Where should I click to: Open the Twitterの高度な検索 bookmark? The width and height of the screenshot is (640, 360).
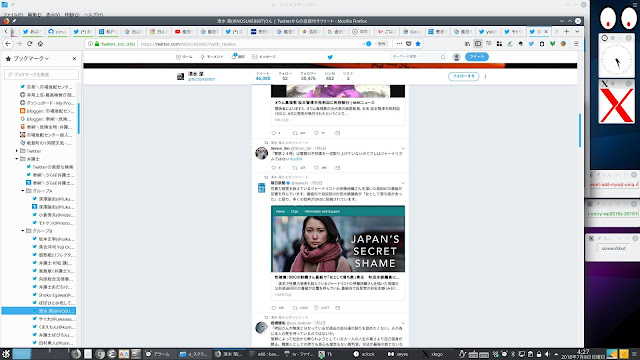point(50,167)
